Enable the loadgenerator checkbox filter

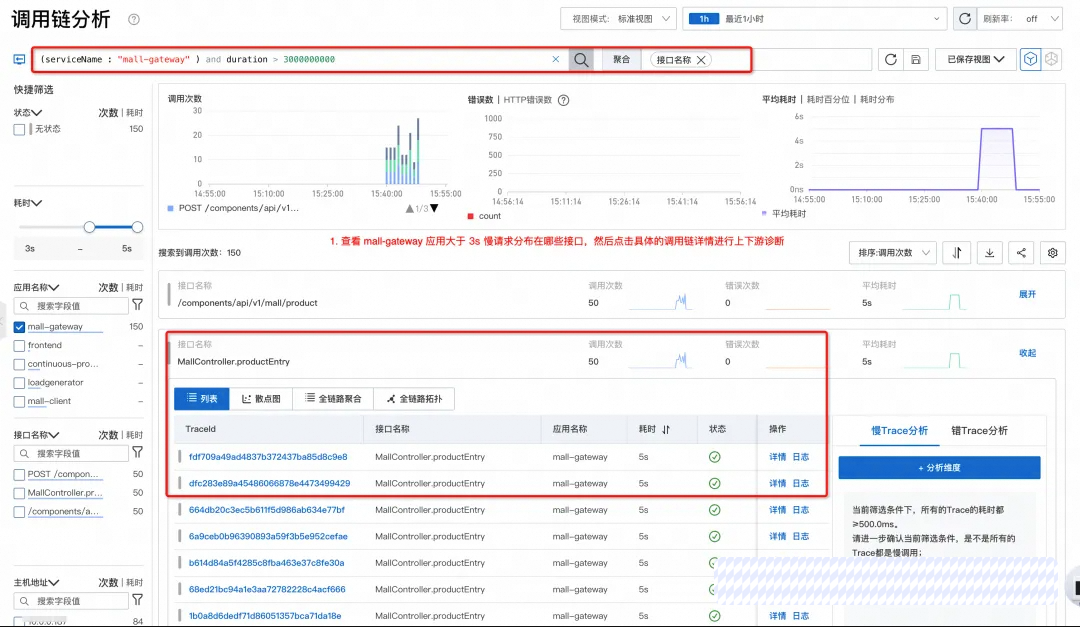(19, 383)
